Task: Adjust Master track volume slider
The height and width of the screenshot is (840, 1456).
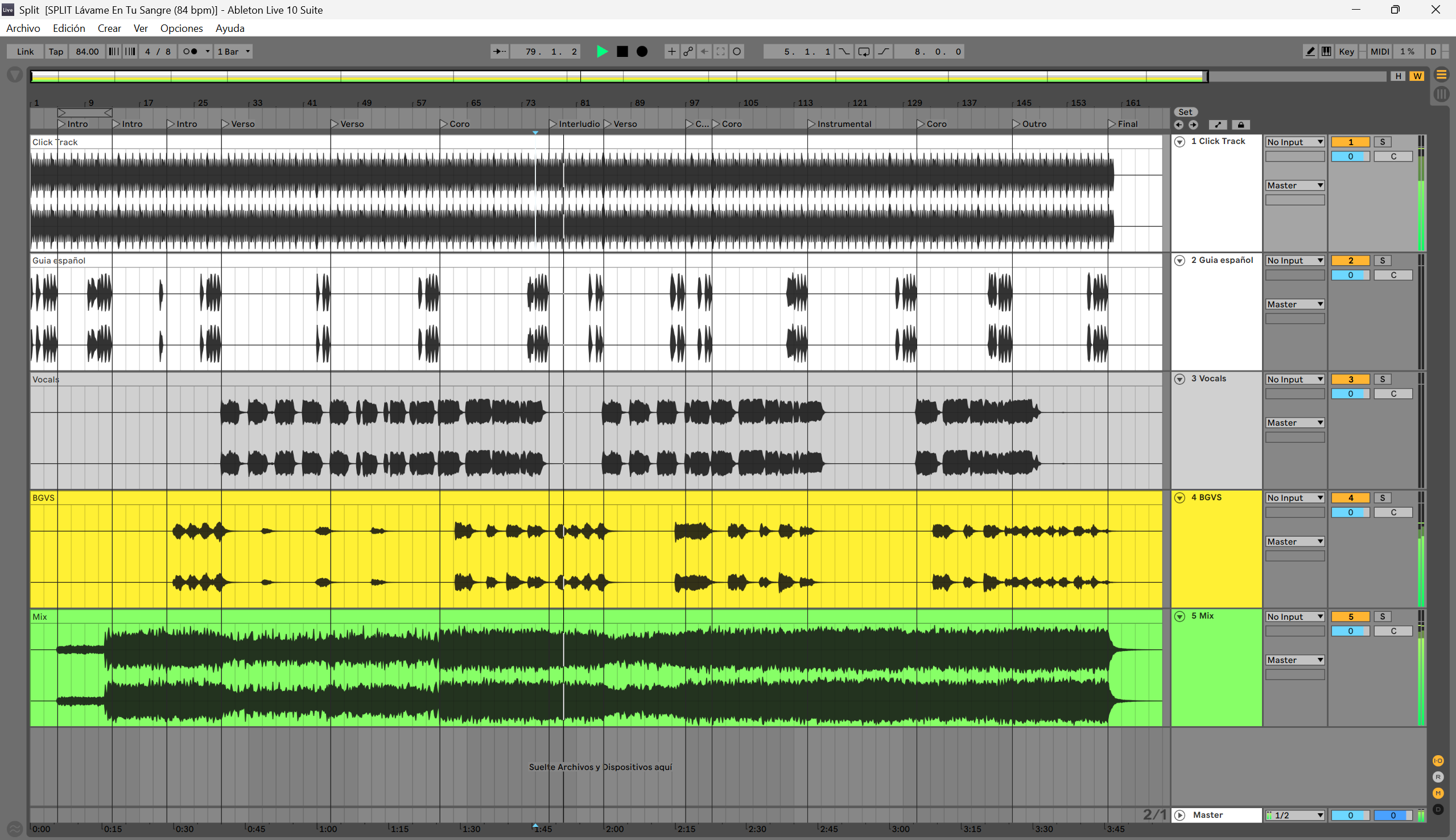Action: point(1350,815)
